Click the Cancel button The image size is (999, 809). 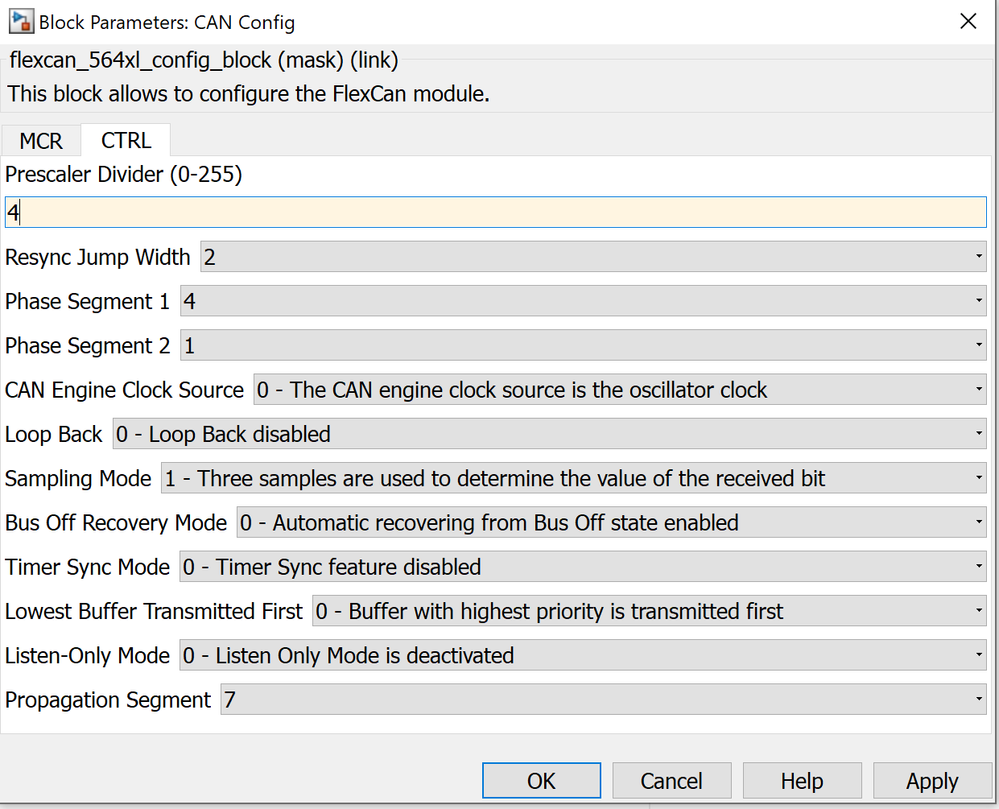click(671, 781)
